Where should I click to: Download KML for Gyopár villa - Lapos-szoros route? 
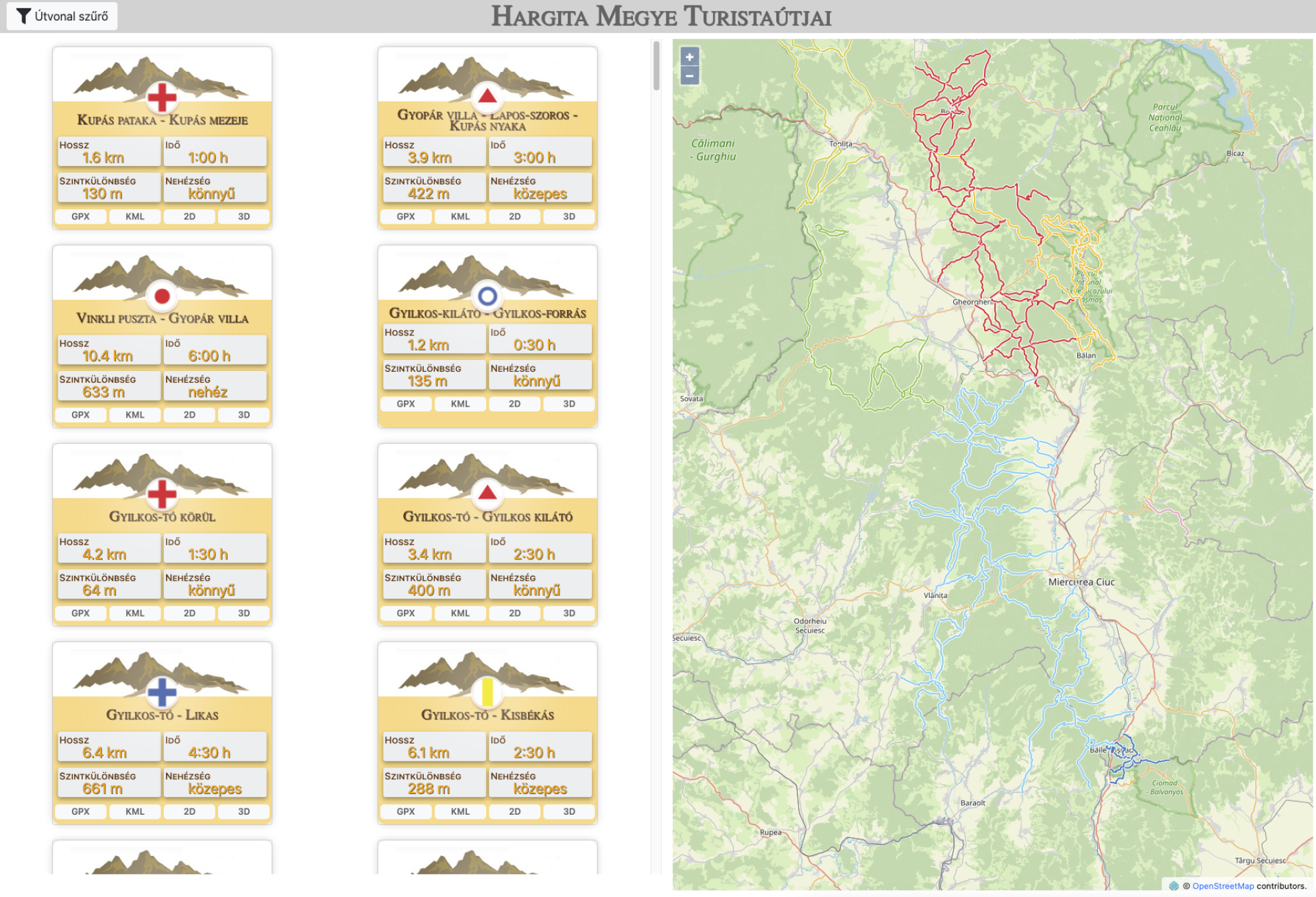coord(460,216)
